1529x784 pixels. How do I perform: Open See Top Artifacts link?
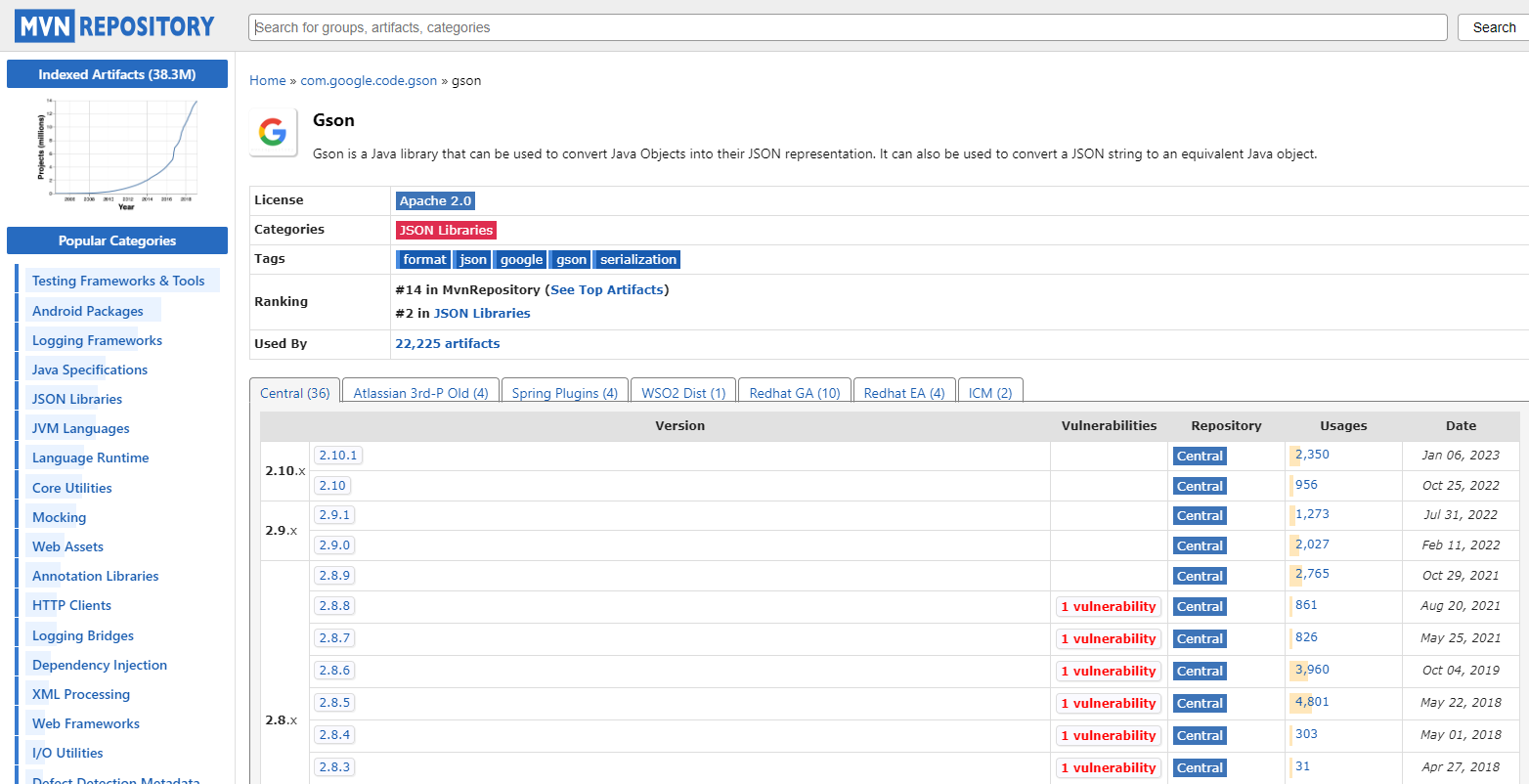(607, 289)
